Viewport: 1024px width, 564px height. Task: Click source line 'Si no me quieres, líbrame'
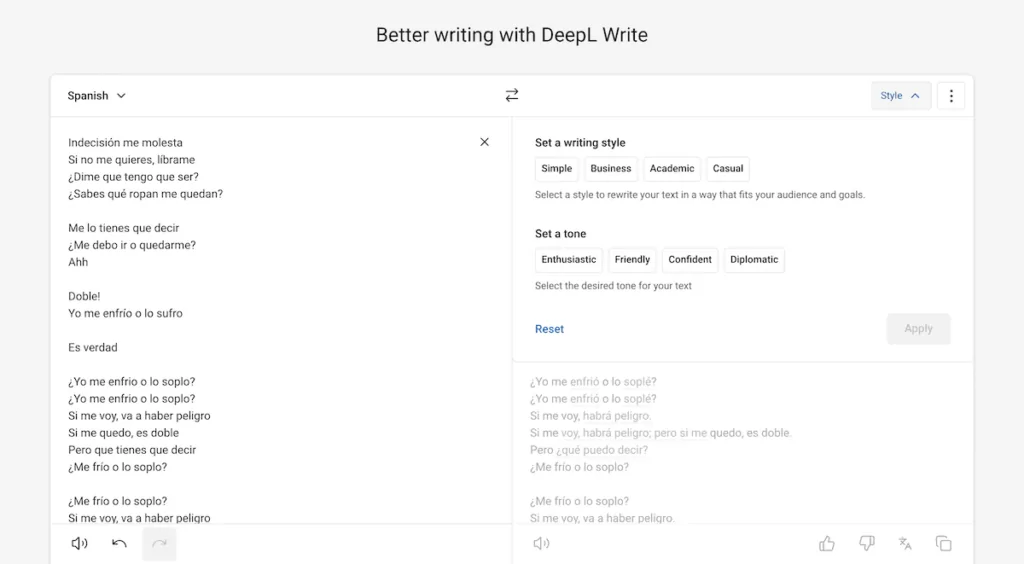(131, 159)
